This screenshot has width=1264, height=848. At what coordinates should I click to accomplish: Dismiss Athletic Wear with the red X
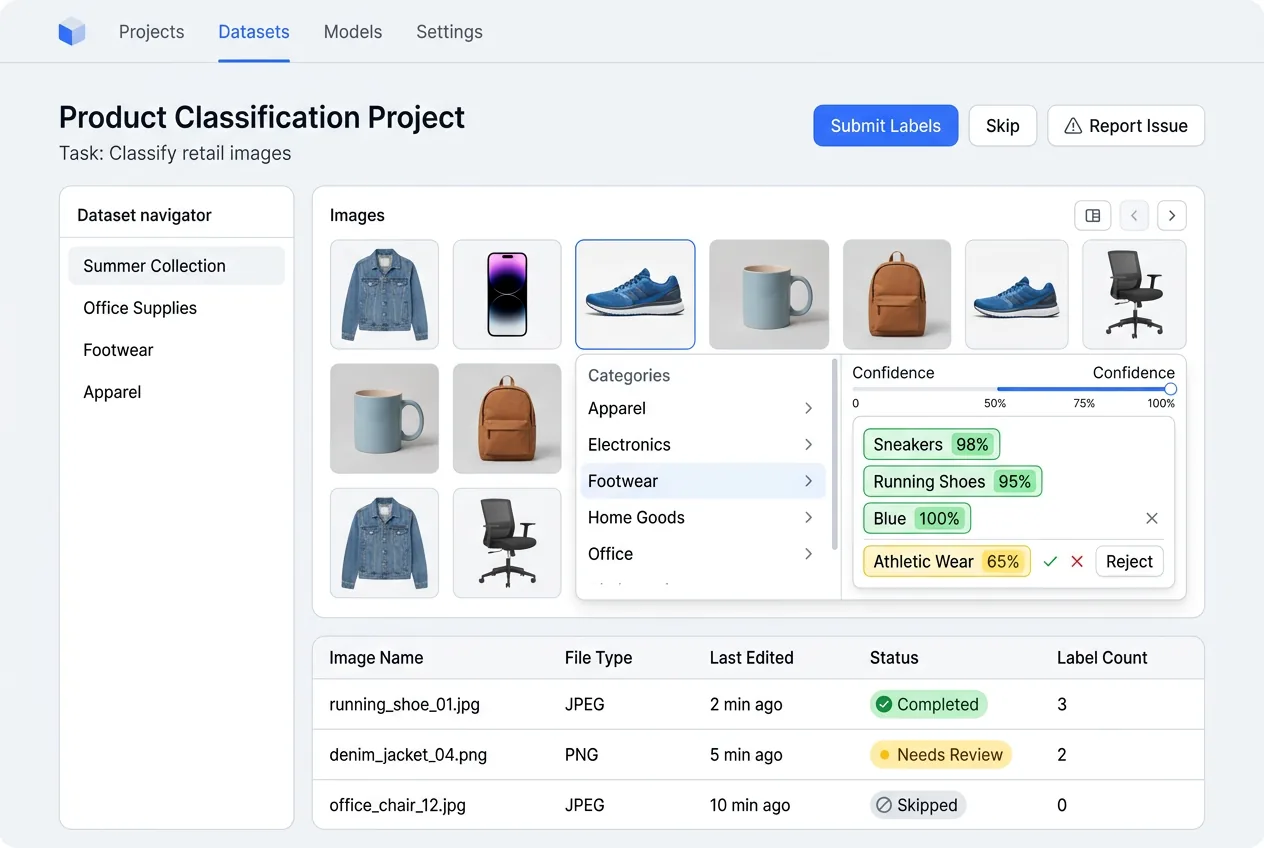[1075, 561]
